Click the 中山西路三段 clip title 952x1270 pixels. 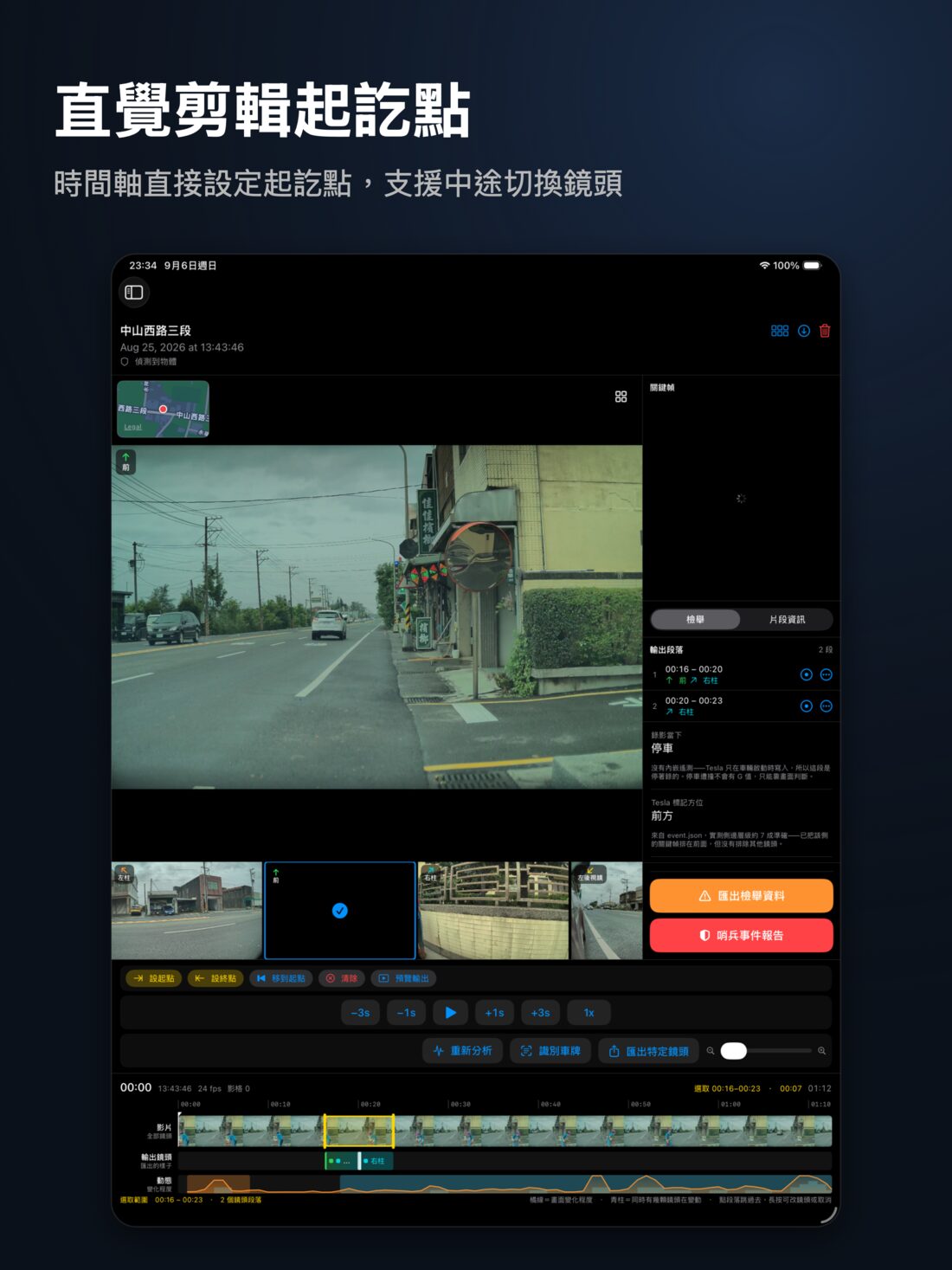[x=156, y=331]
